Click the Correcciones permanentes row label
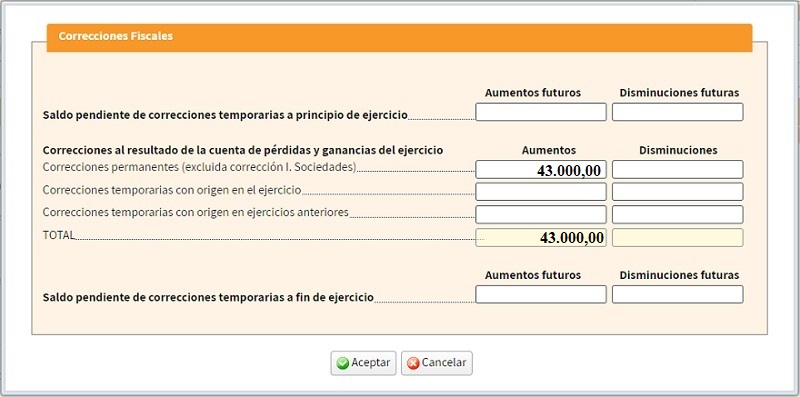 199,167
